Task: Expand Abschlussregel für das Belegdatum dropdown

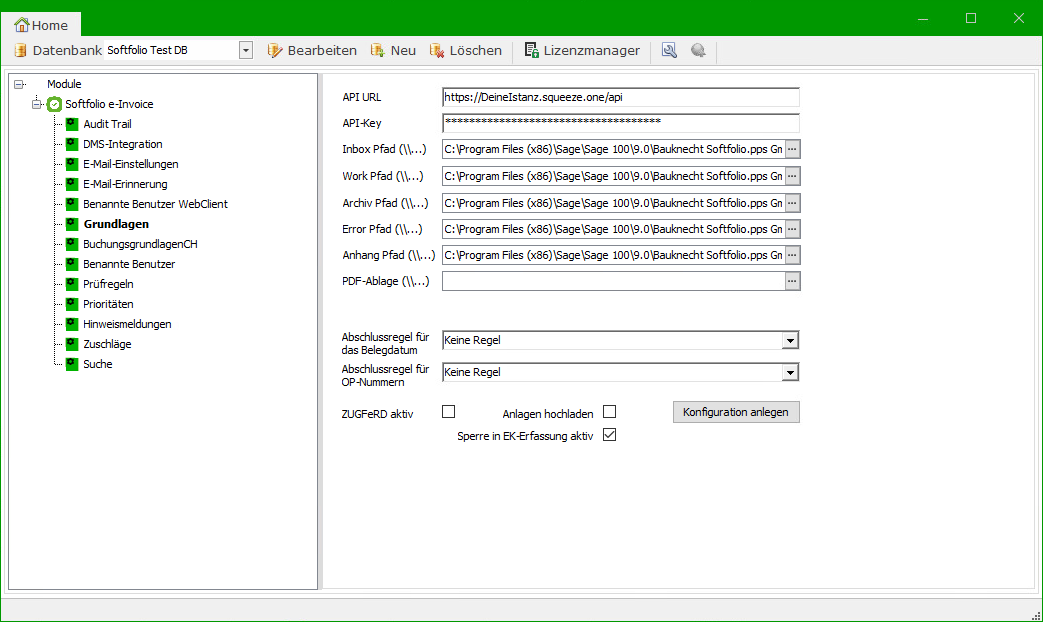Action: tap(790, 340)
